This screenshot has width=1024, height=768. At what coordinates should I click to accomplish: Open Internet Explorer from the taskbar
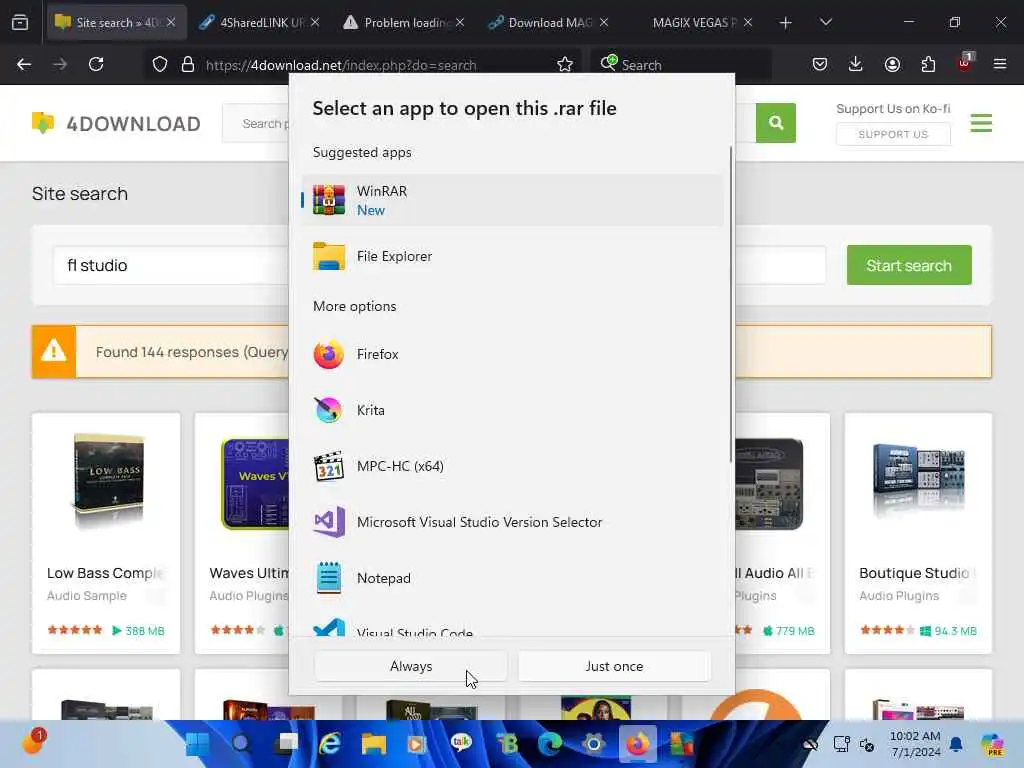pos(330,744)
